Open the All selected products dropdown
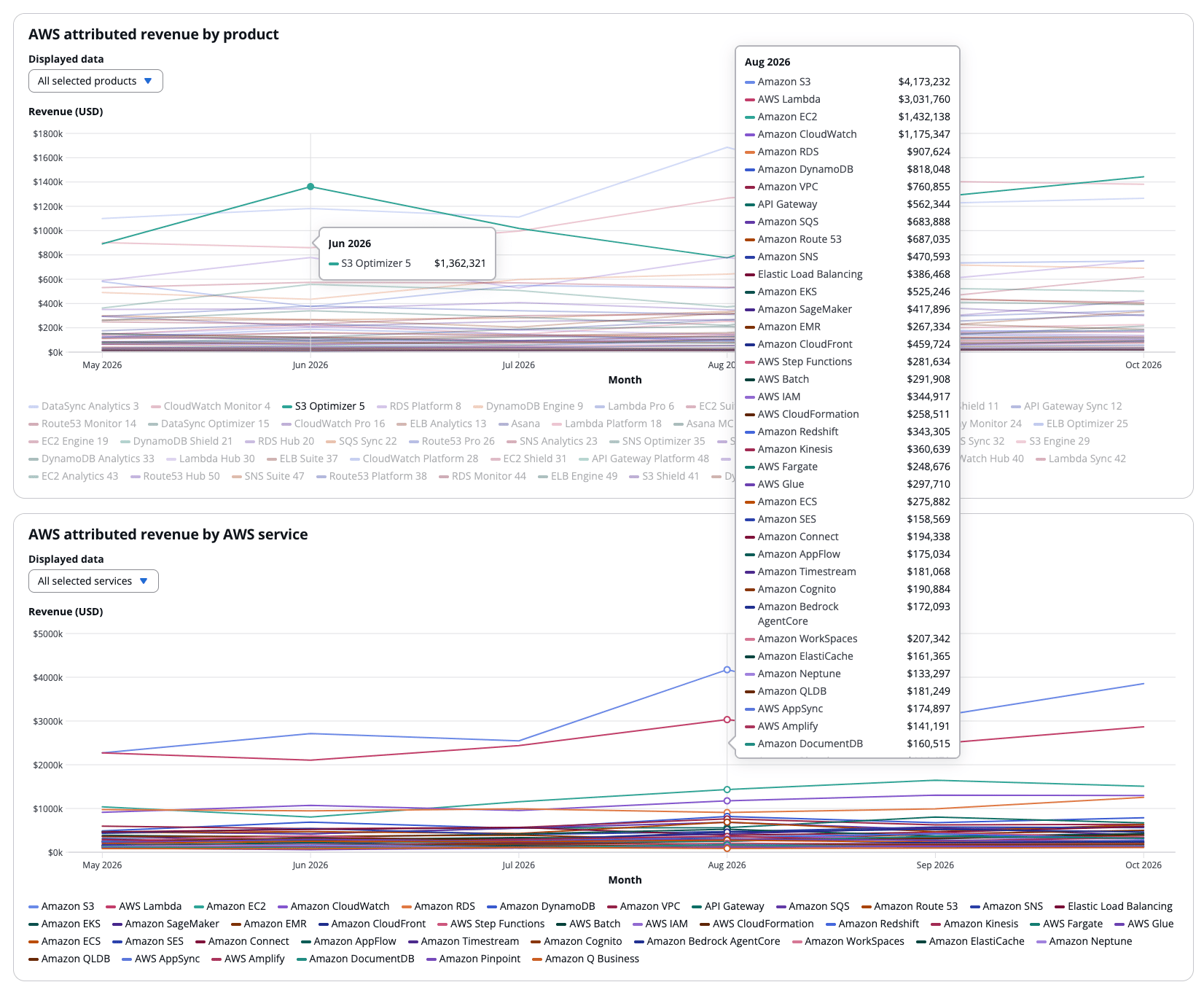This screenshot has height=990, width=1204. [x=95, y=81]
